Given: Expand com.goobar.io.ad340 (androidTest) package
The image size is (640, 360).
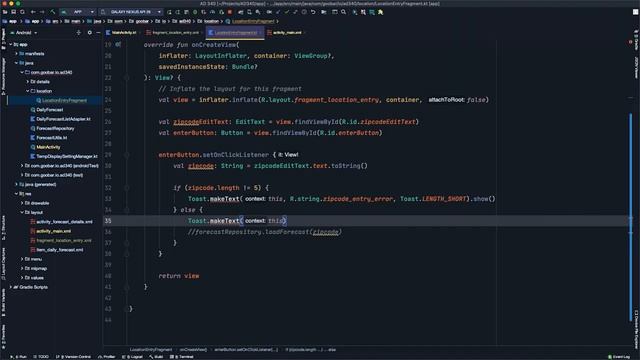Looking at the screenshot, I should coord(22,166).
